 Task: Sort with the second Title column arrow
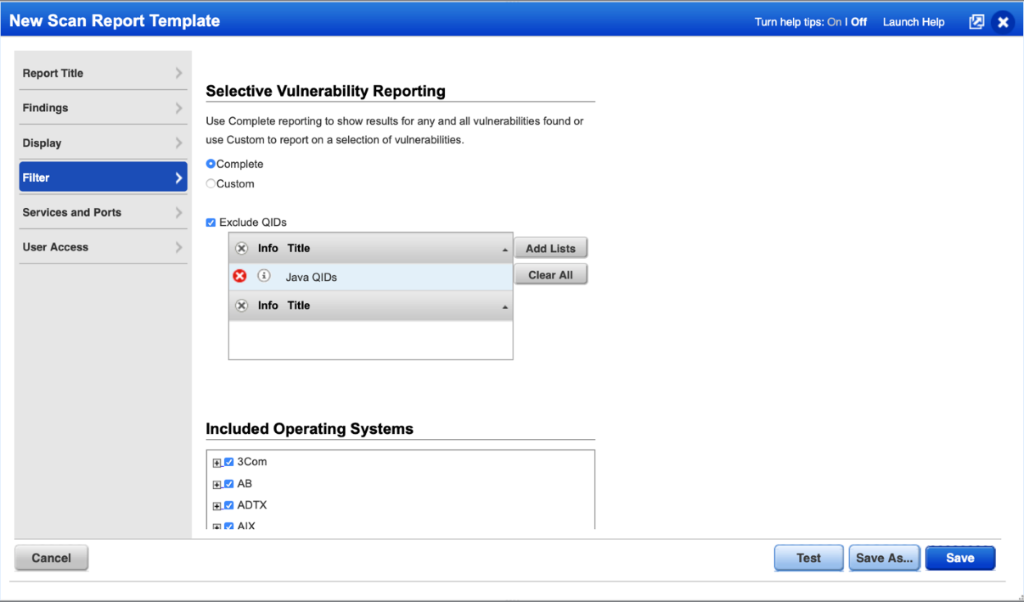pos(505,307)
